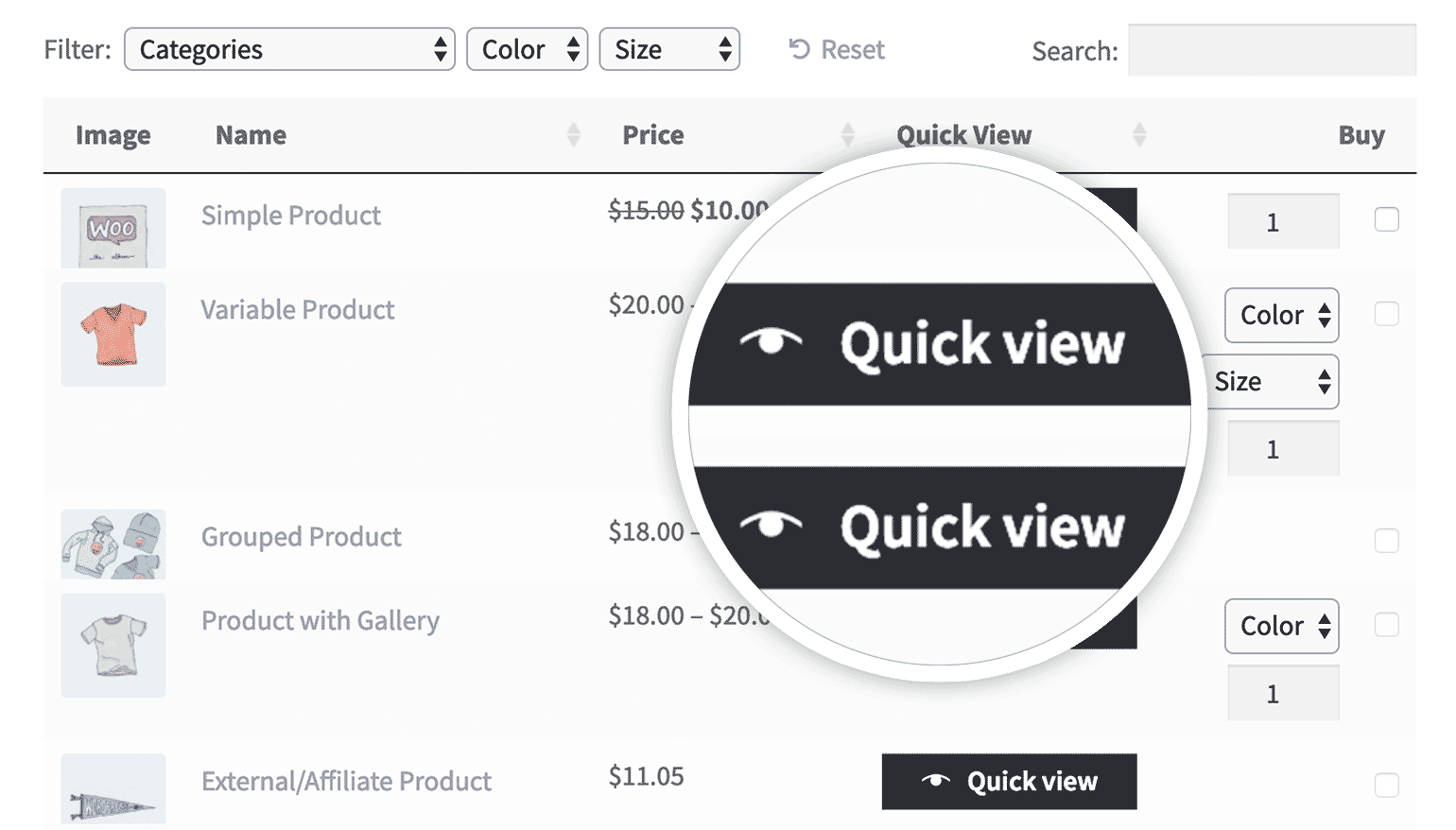Open the Color selector in the Variable Product row

tap(1281, 315)
